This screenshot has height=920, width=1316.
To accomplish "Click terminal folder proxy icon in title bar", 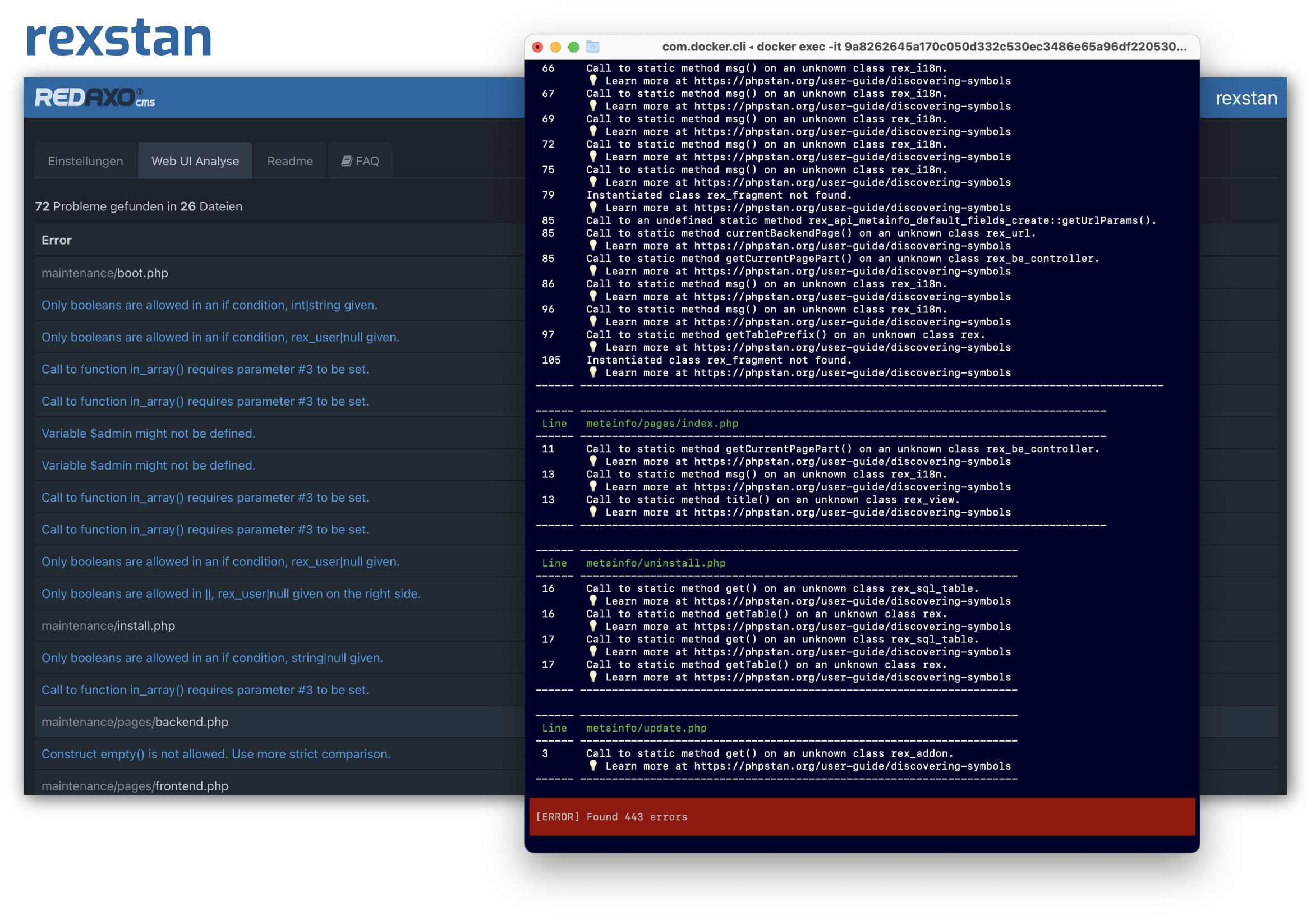I will coord(593,47).
